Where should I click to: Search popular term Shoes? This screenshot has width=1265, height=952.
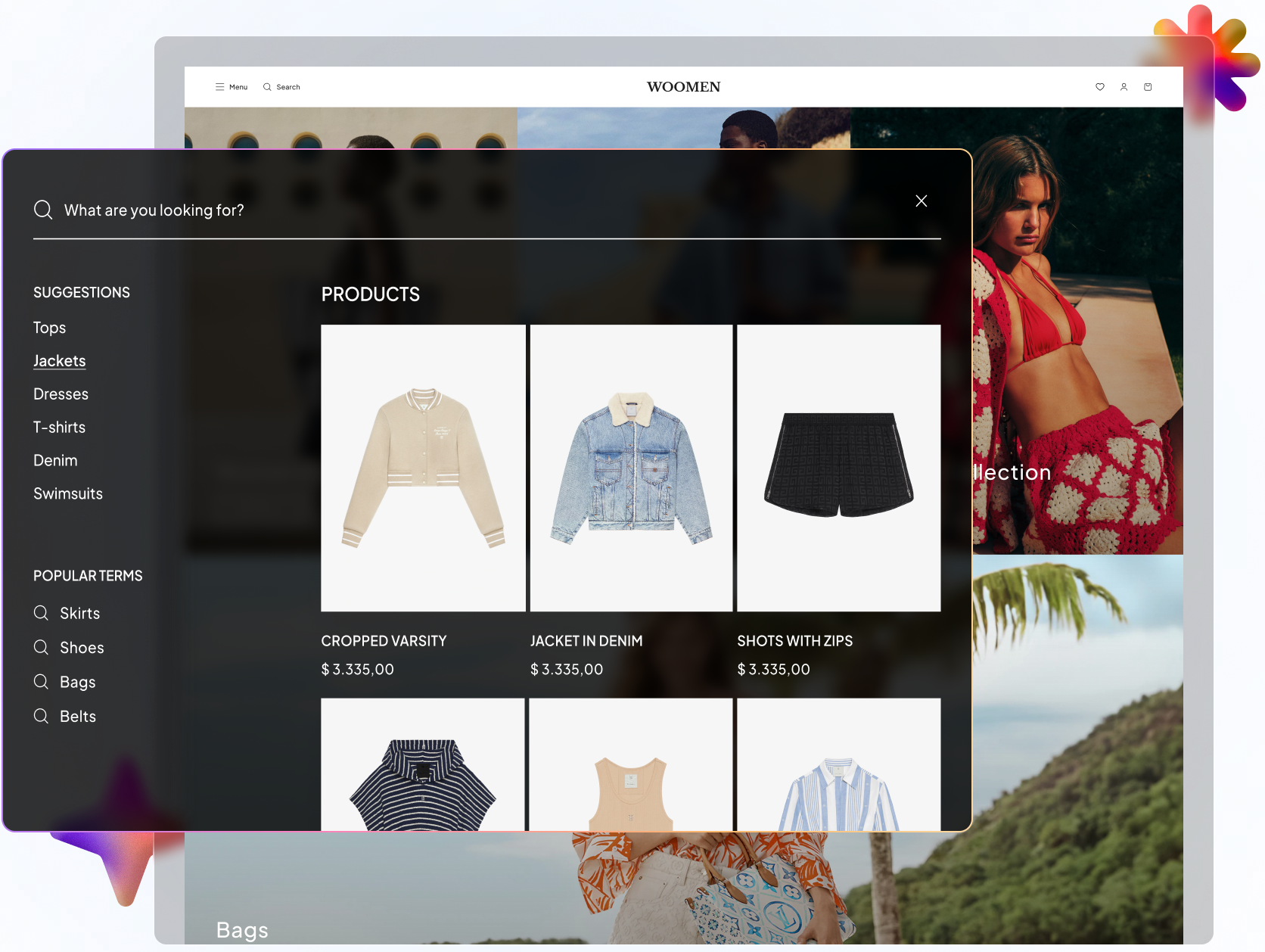[82, 648]
